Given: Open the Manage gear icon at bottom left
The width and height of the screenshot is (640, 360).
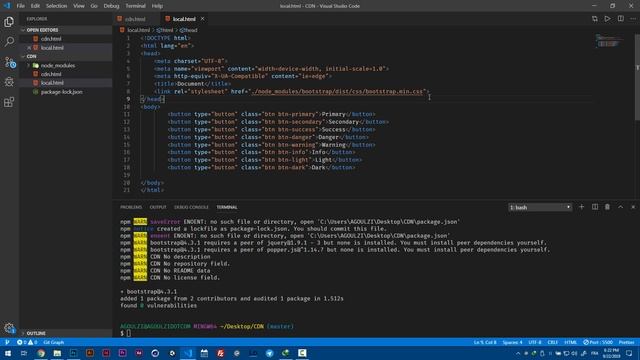Looking at the screenshot, I should (x=9, y=328).
